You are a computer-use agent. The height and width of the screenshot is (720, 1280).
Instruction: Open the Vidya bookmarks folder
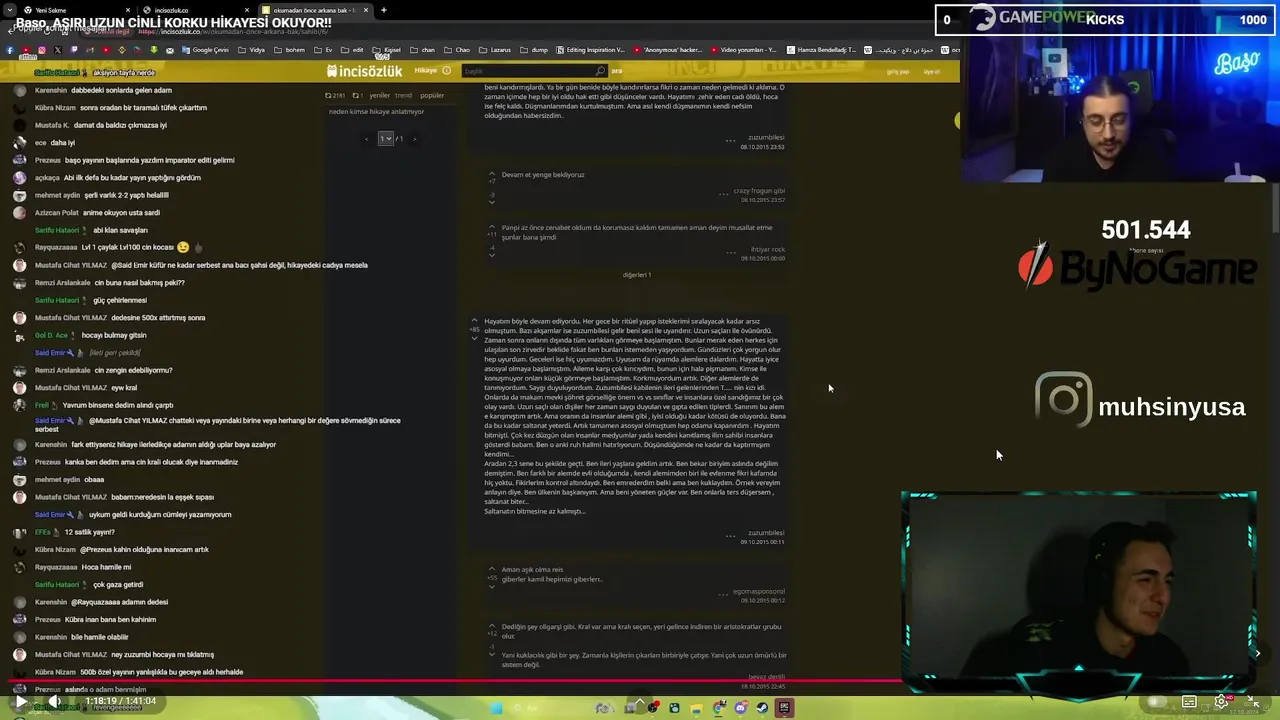click(252, 50)
